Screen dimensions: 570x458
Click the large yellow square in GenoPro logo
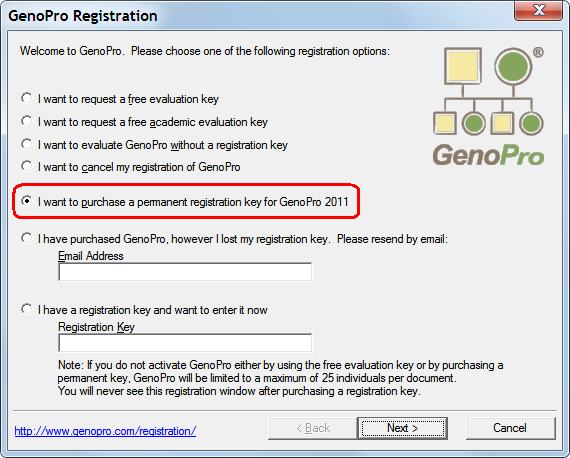tap(463, 66)
